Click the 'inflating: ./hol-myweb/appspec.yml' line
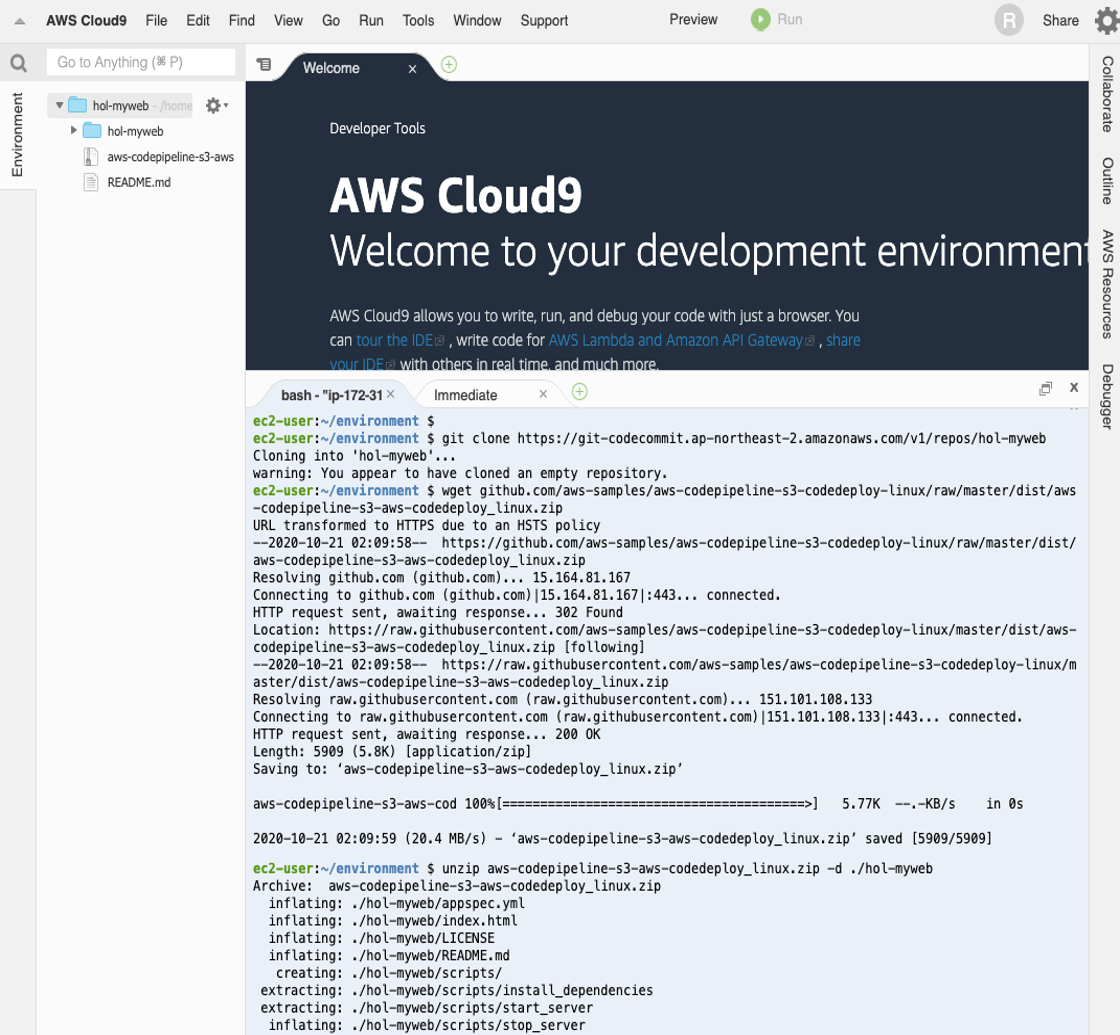 click(396, 904)
